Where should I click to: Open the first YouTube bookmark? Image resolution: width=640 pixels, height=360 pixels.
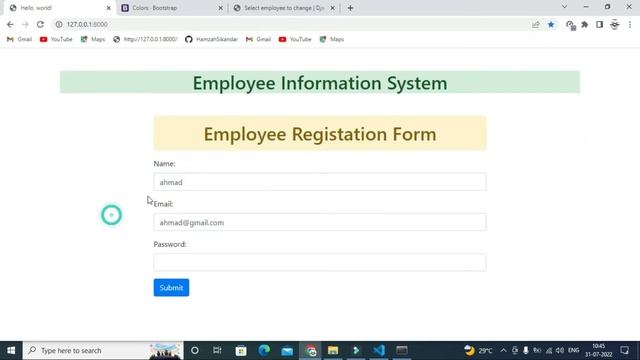tap(56, 39)
